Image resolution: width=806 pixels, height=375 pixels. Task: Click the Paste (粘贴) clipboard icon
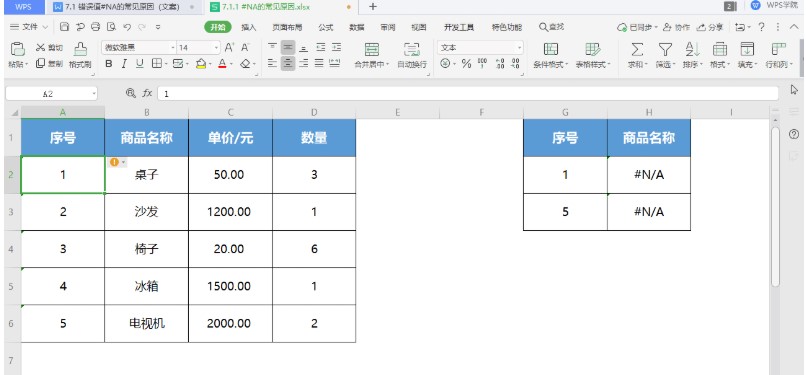17,49
